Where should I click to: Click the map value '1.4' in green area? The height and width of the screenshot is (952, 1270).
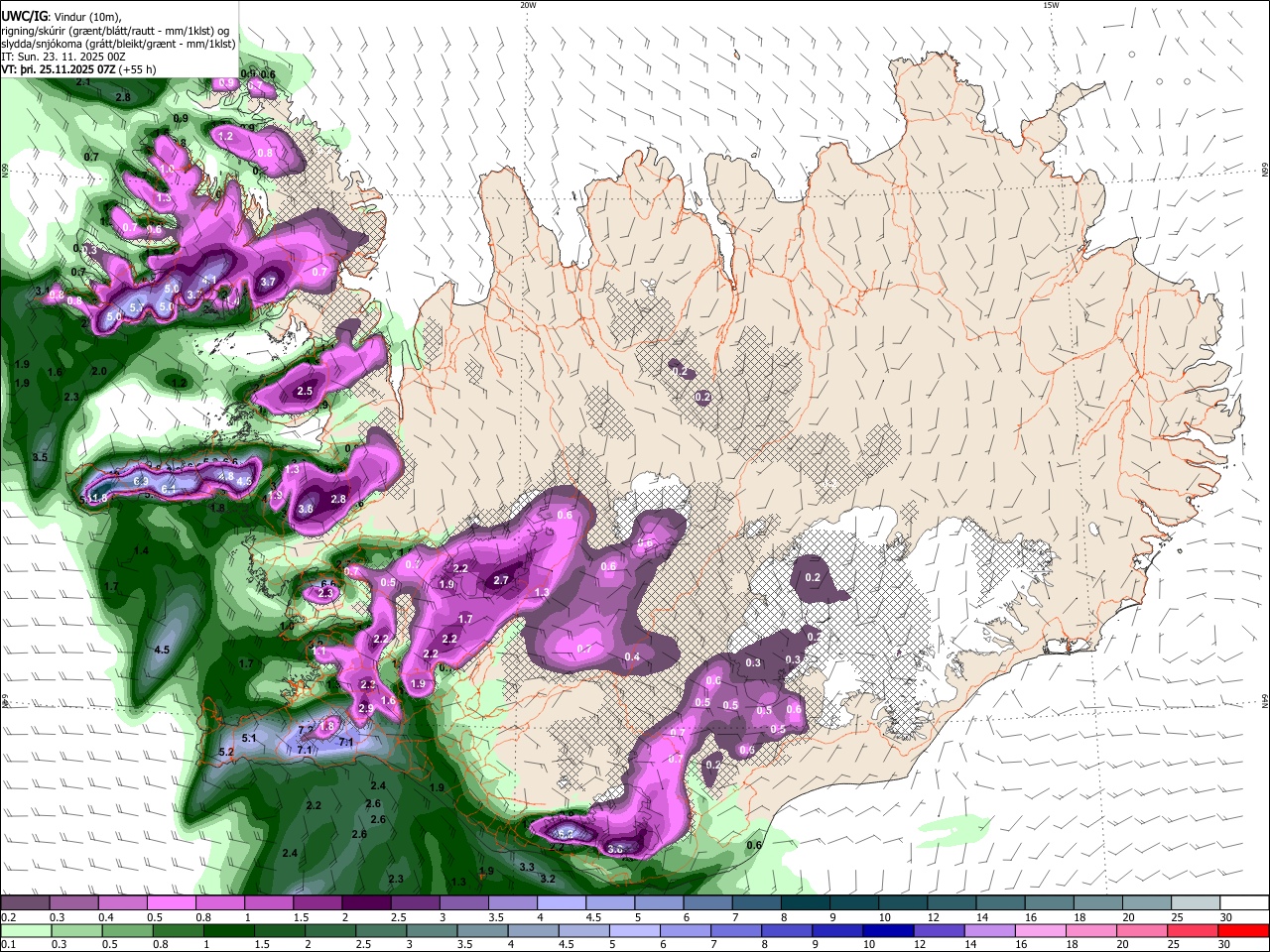[142, 550]
